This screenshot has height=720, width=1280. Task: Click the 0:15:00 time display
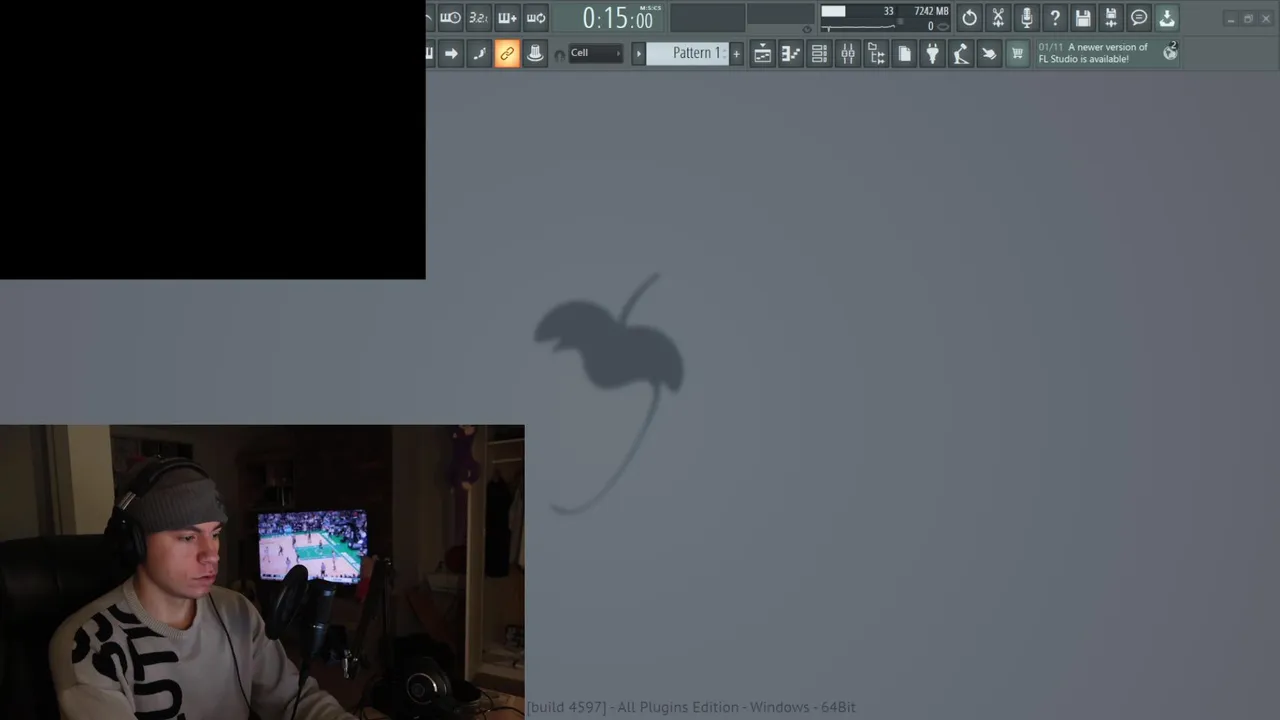617,18
